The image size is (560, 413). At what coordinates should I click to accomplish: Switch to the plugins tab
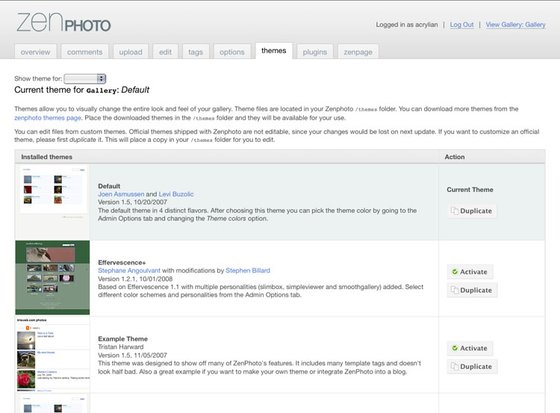pyautogui.click(x=315, y=52)
